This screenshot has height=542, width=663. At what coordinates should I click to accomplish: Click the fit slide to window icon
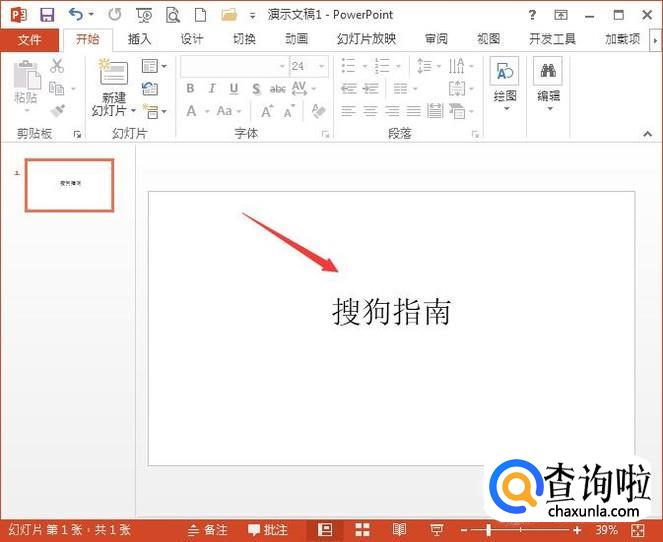[x=638, y=529]
